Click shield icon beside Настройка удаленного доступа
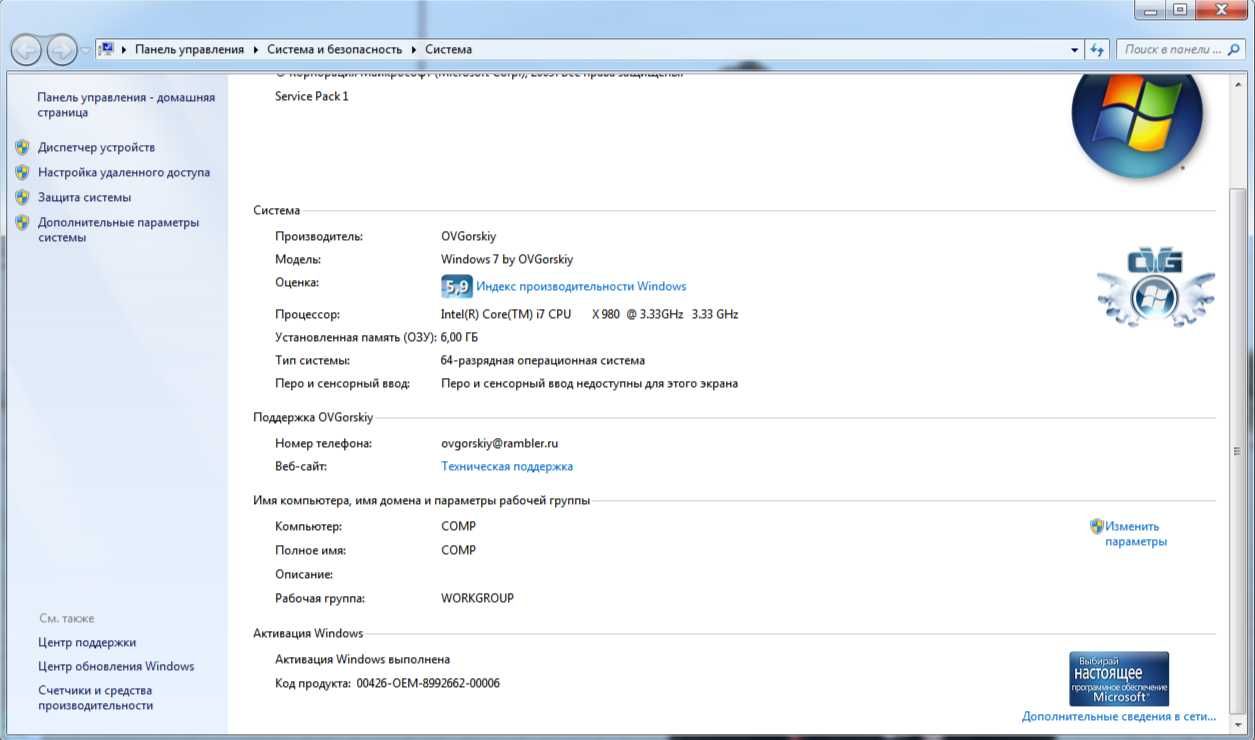The image size is (1255, 740). 22,172
